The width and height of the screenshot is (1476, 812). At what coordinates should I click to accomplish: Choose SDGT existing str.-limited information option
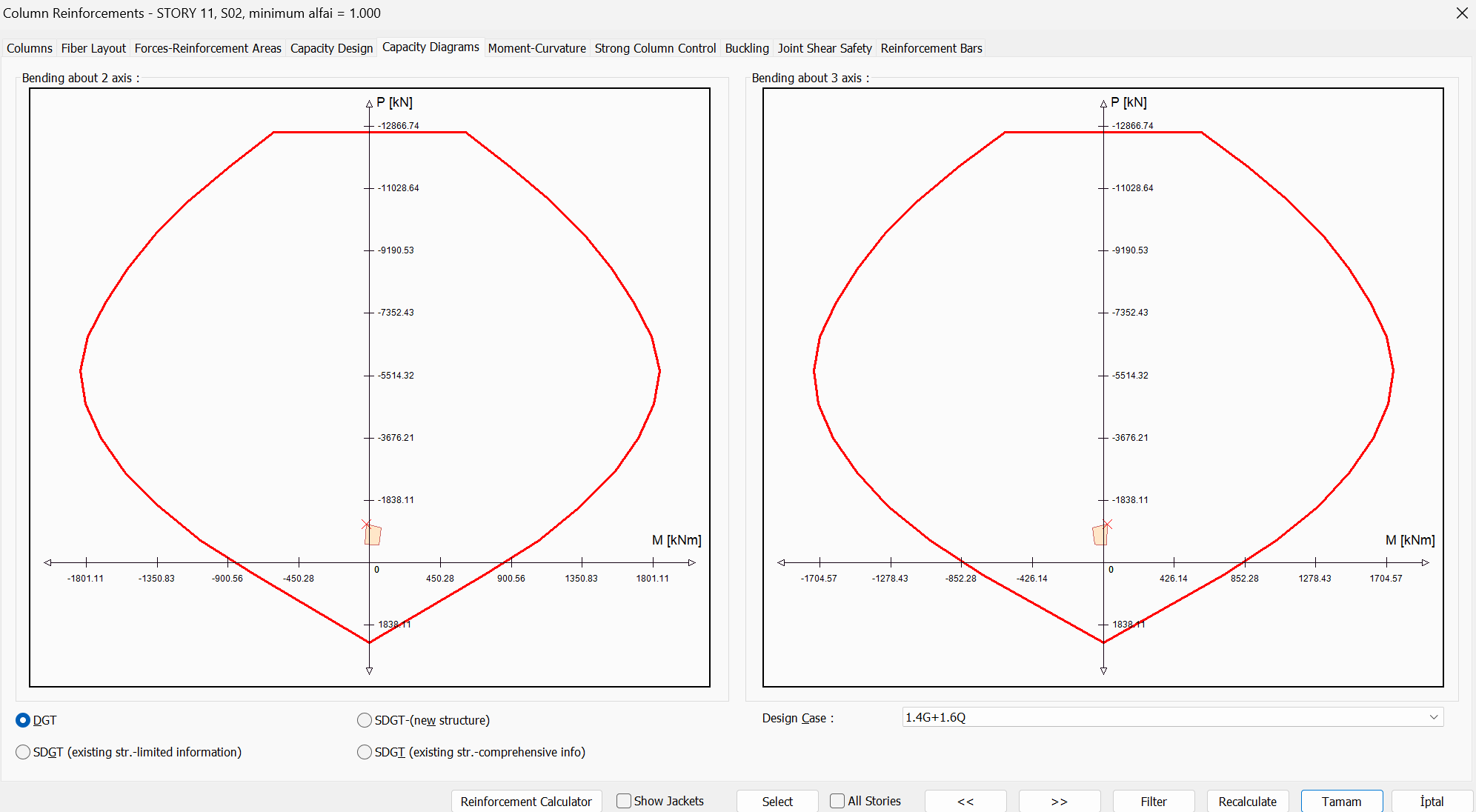[x=23, y=752]
